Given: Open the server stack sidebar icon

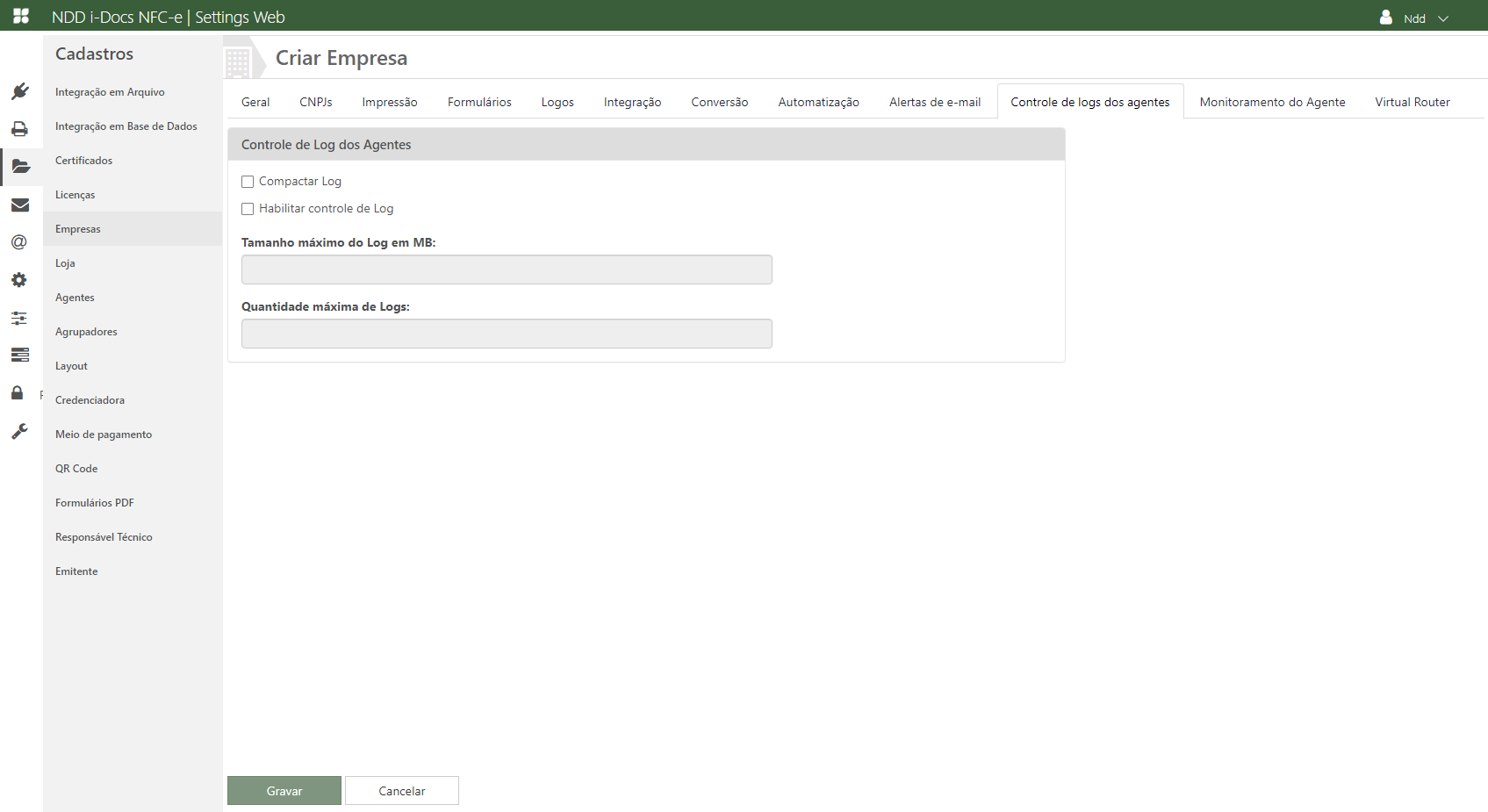Looking at the screenshot, I should point(20,355).
